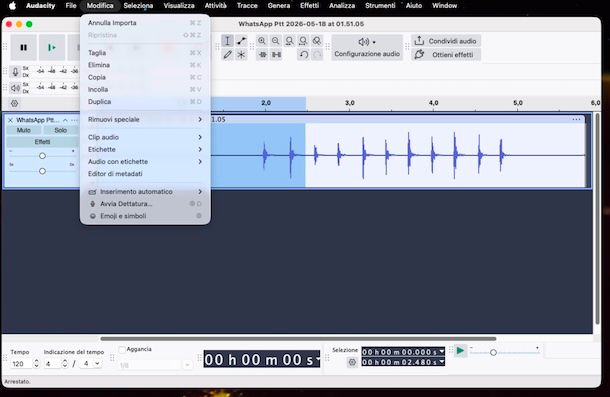Open the Tracce menu
Screen dimensions: 610x397
[247, 5]
